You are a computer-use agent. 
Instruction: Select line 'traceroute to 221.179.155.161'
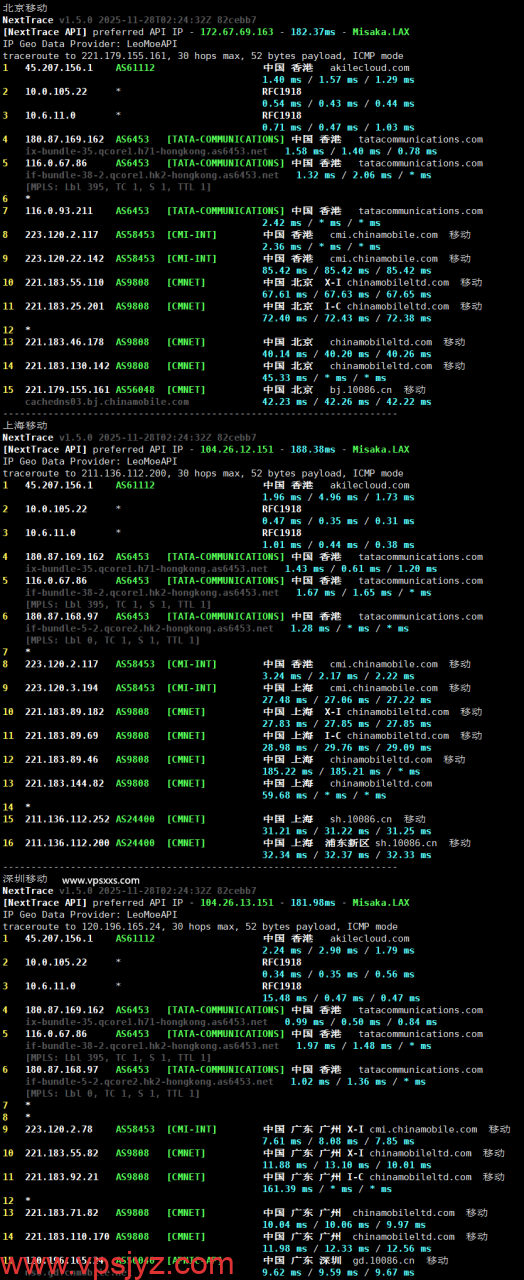203,56
